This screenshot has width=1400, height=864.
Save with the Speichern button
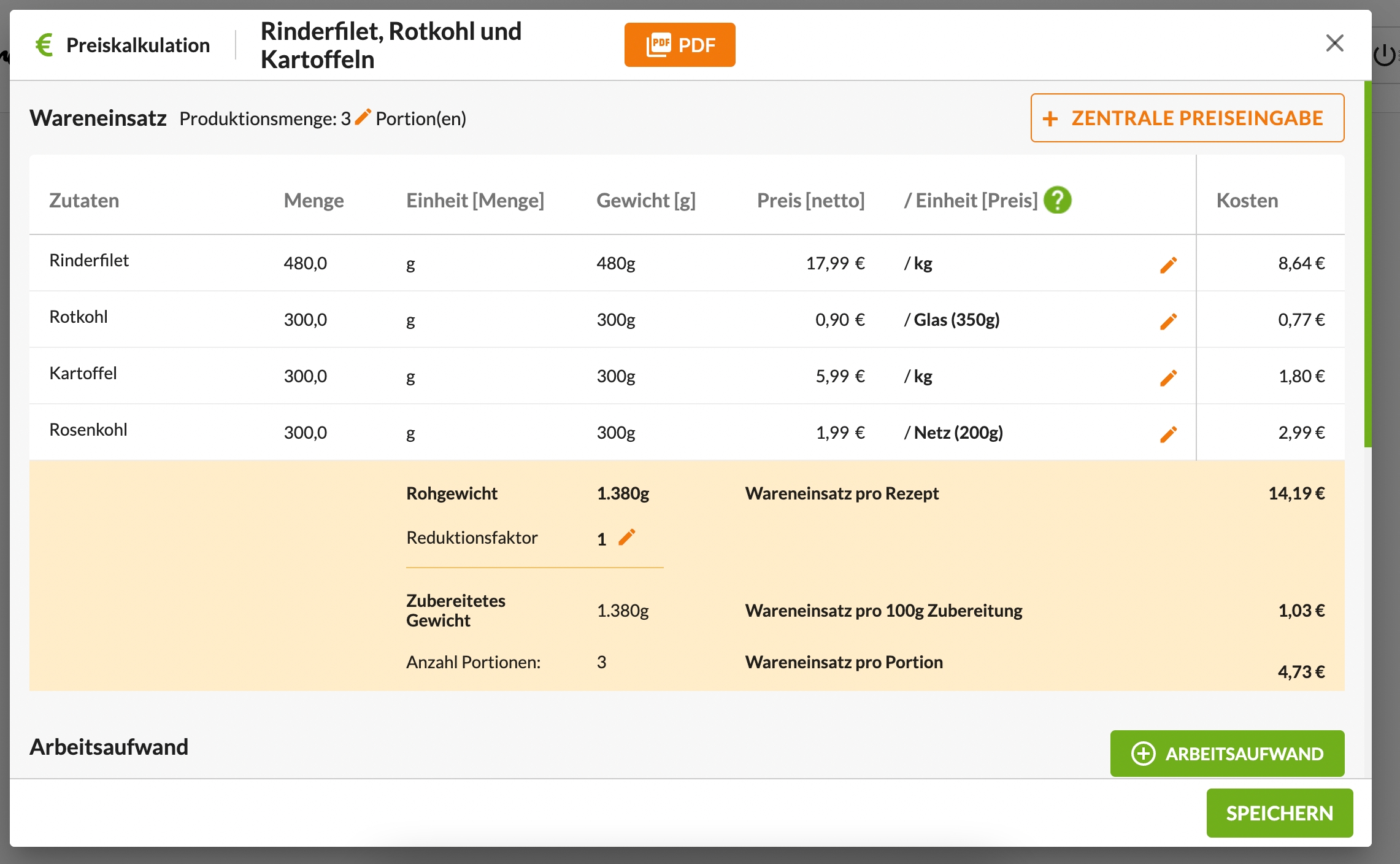[x=1279, y=813]
